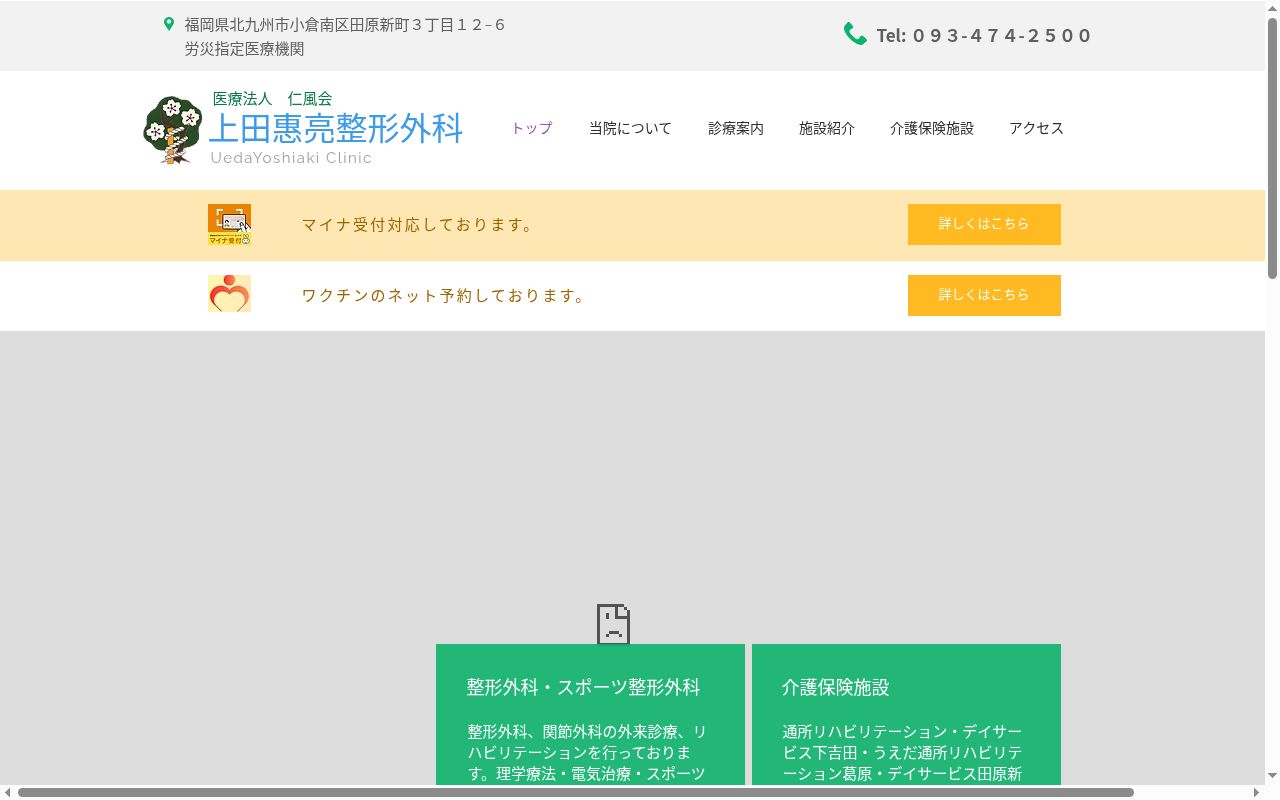The width and height of the screenshot is (1280, 800).
Task: Click the phone number 093-474-2500
Action: pyautogui.click(x=1002, y=36)
